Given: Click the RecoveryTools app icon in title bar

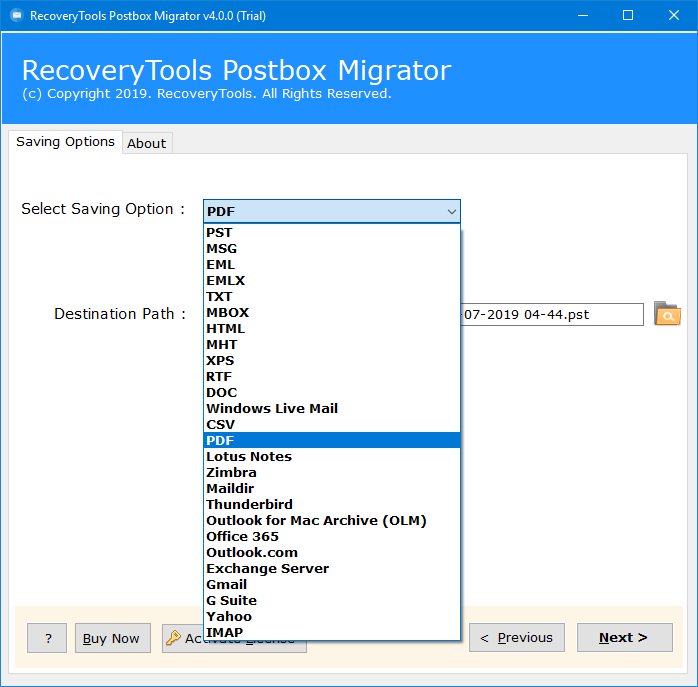Looking at the screenshot, I should 16,16.
